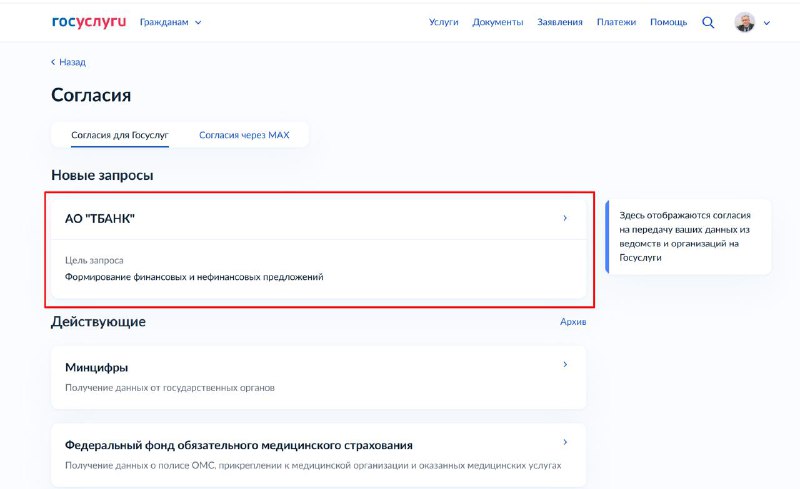Open the Архив link
The image size is (800, 489).
click(573, 322)
